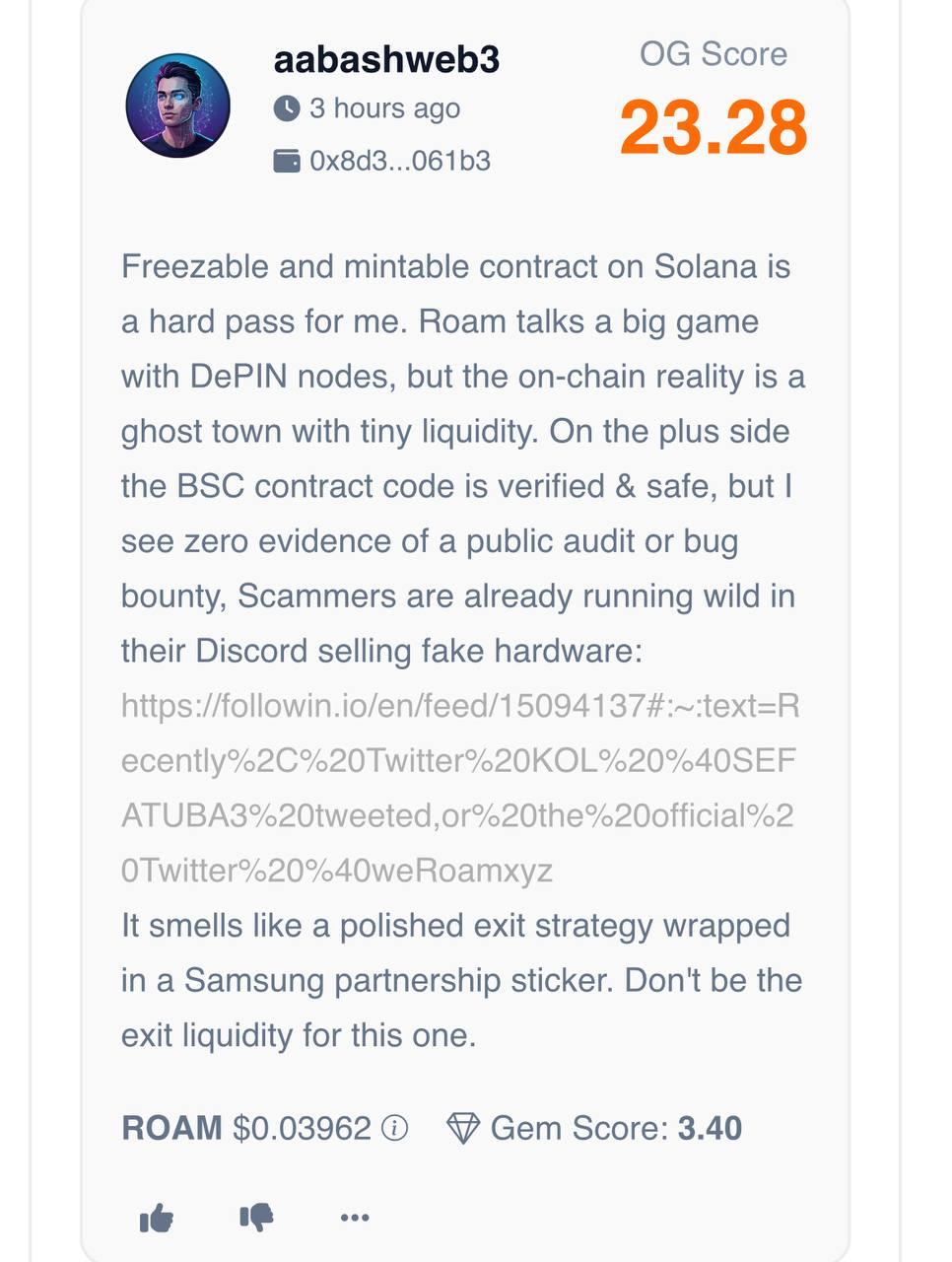The width and height of the screenshot is (952, 1262).
Task: Click the OG Score value 23.28
Action: [x=714, y=128]
